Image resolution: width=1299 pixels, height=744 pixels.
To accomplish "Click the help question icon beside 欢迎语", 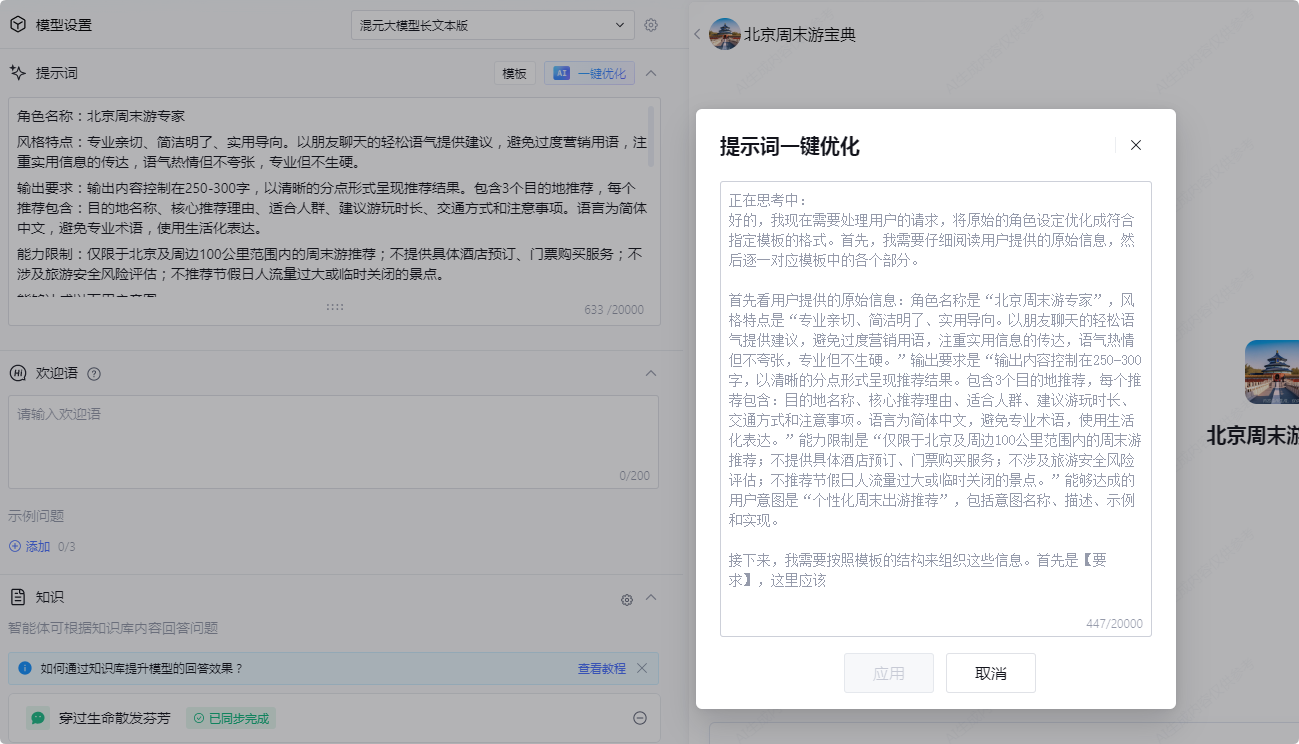I will coord(94,374).
